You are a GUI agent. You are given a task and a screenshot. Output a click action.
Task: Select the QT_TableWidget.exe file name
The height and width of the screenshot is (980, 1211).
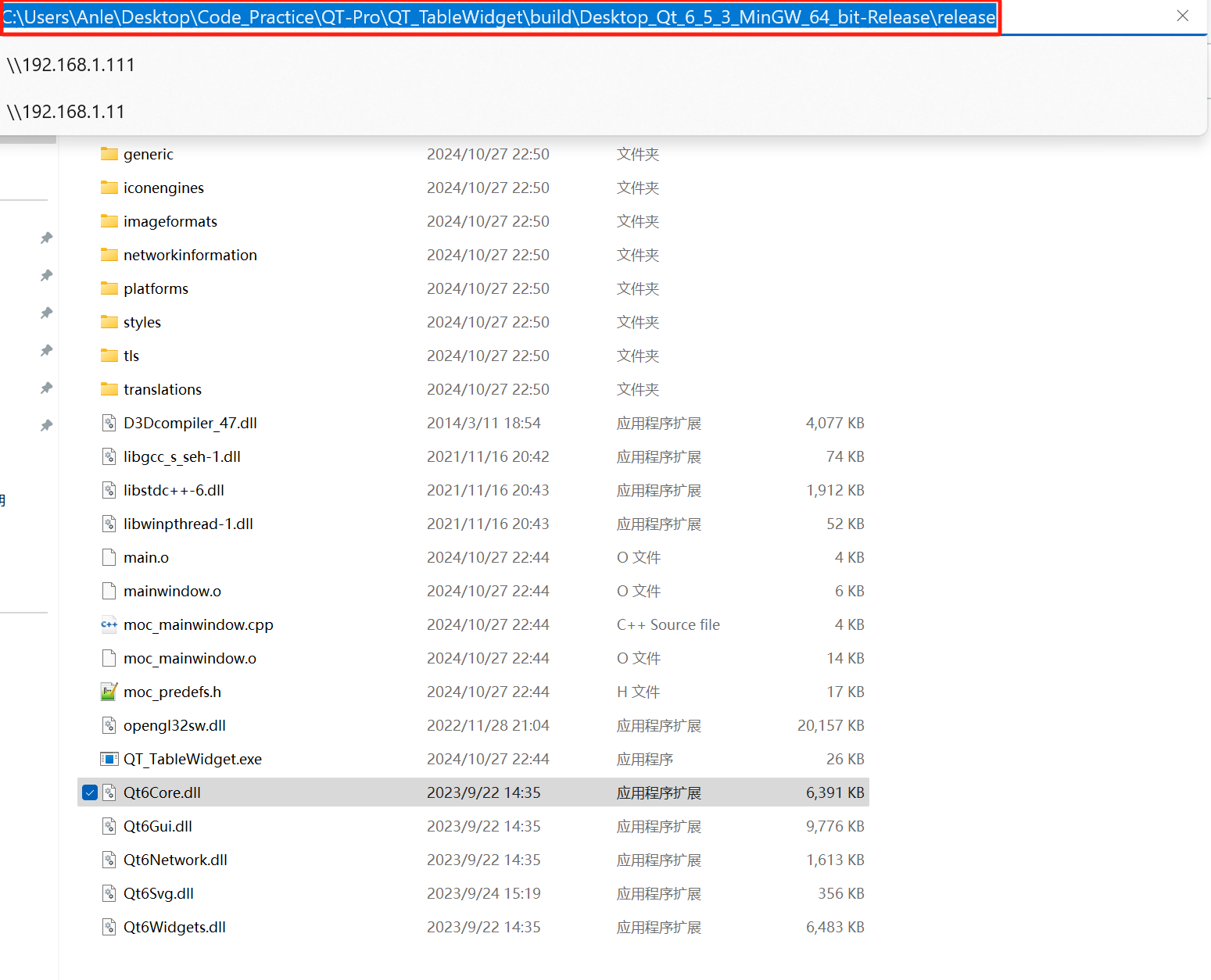[192, 759]
